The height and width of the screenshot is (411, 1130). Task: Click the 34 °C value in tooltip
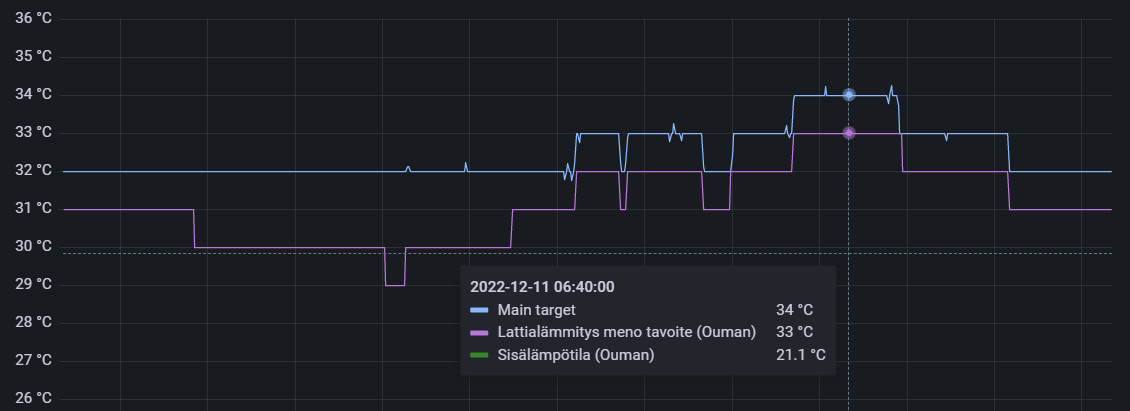pos(794,310)
